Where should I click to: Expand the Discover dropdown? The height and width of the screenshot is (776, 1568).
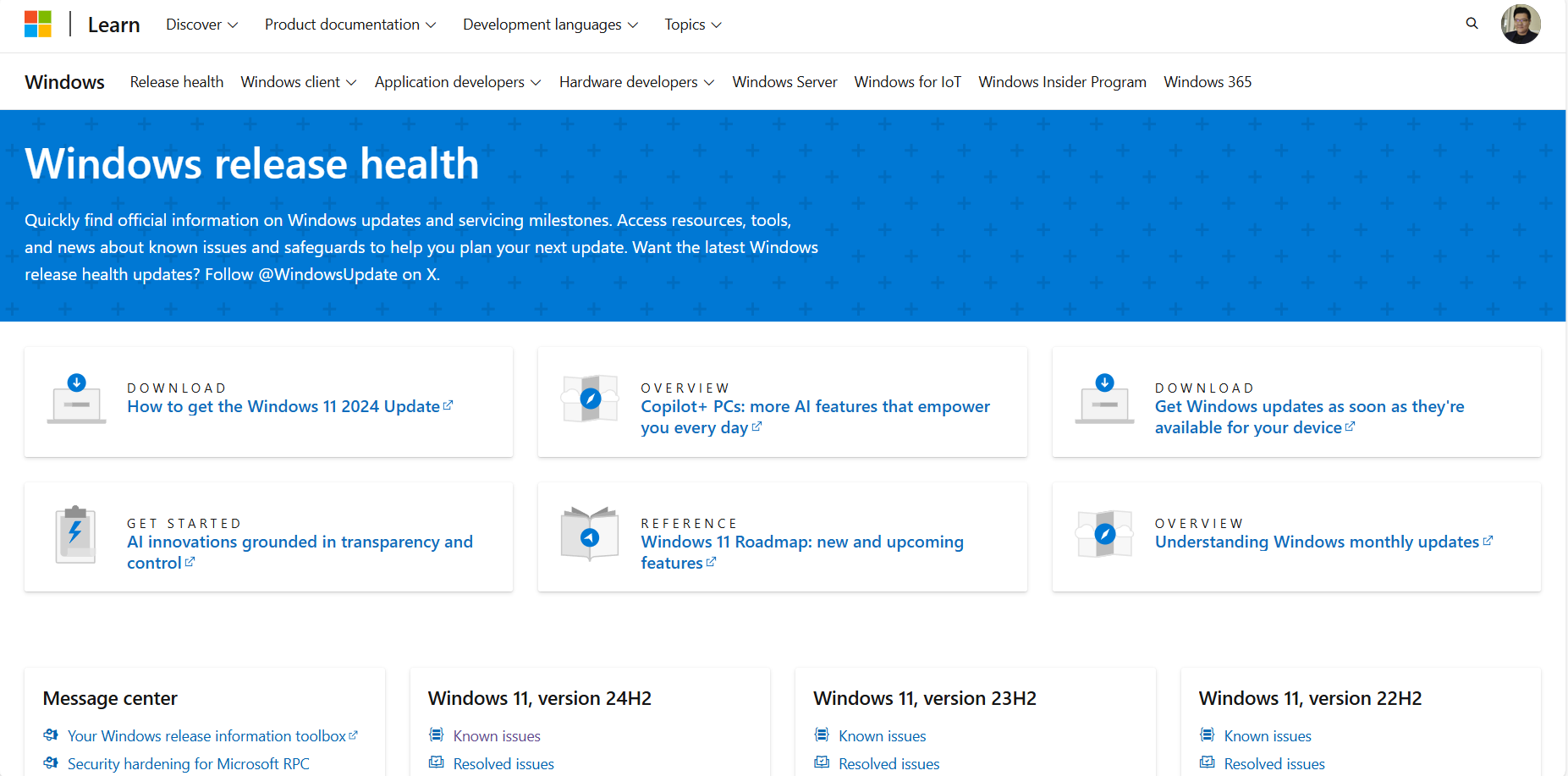(201, 24)
